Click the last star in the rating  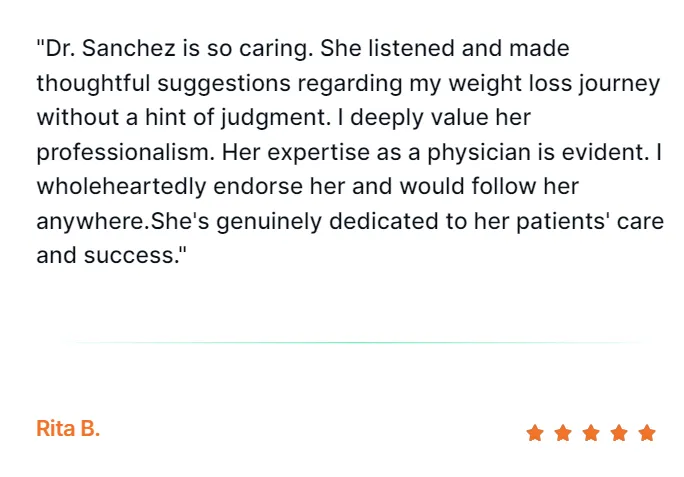pyautogui.click(x=646, y=433)
